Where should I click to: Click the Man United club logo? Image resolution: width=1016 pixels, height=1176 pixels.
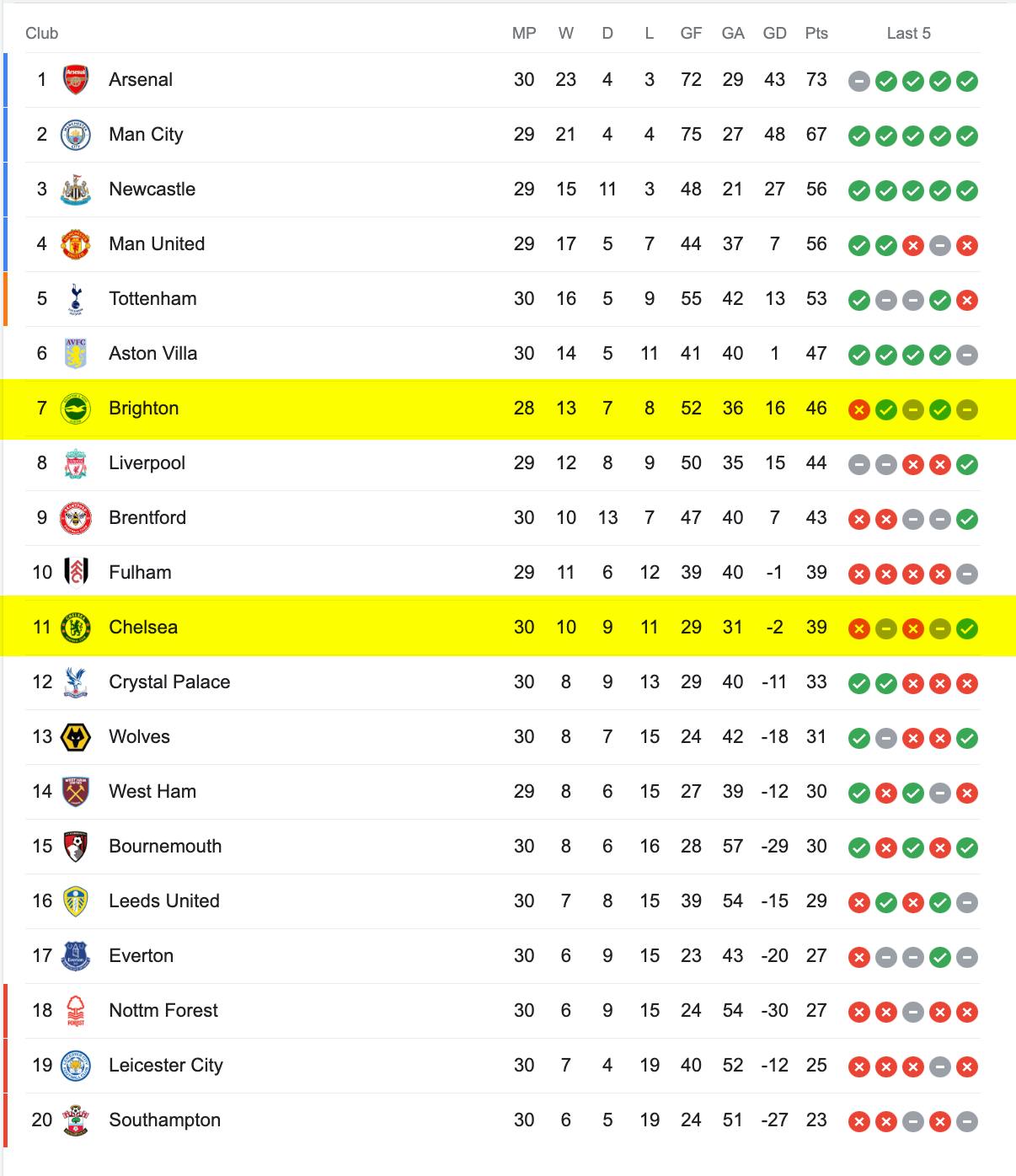point(76,244)
